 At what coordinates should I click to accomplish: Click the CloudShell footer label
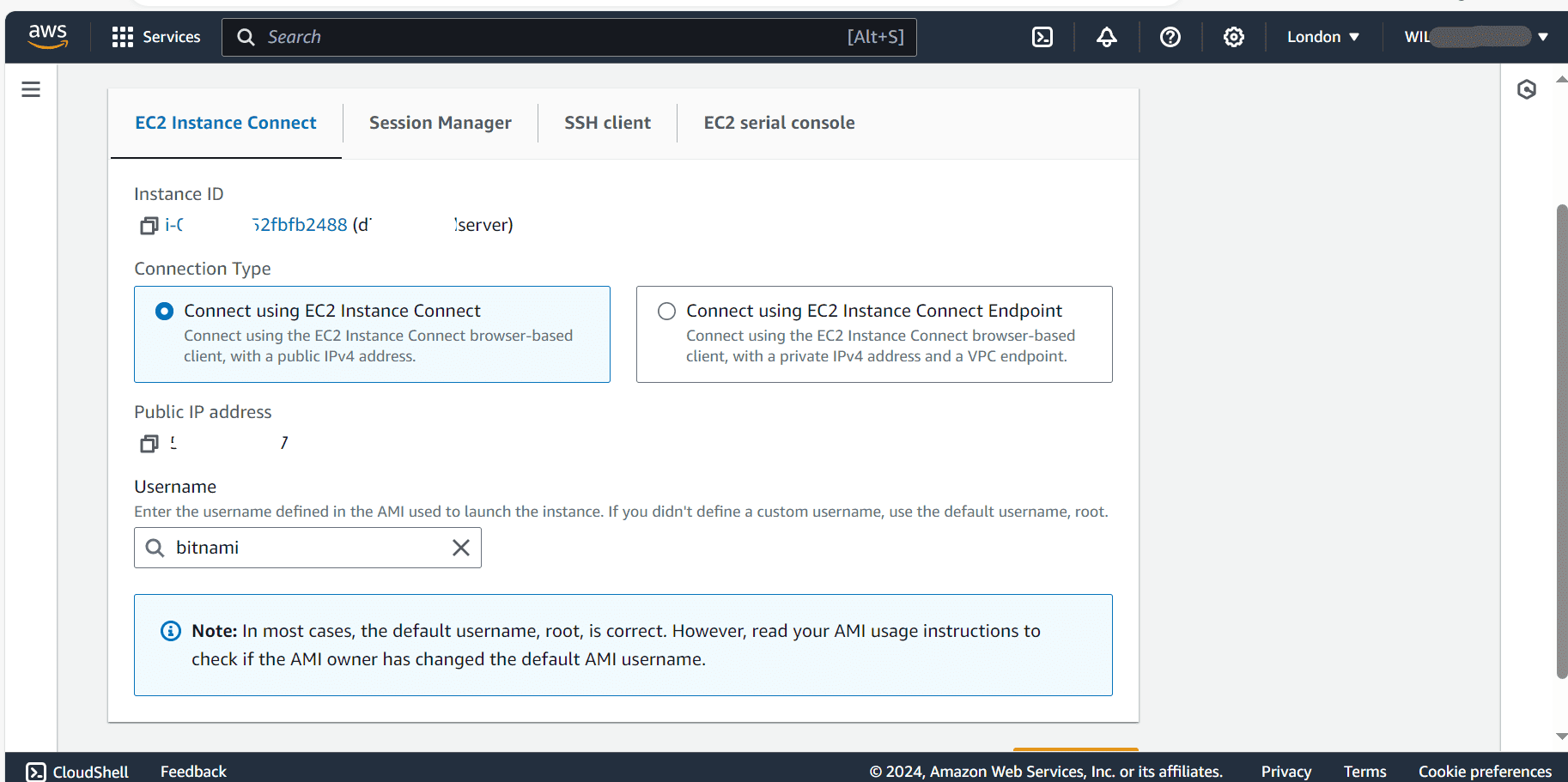click(x=91, y=772)
